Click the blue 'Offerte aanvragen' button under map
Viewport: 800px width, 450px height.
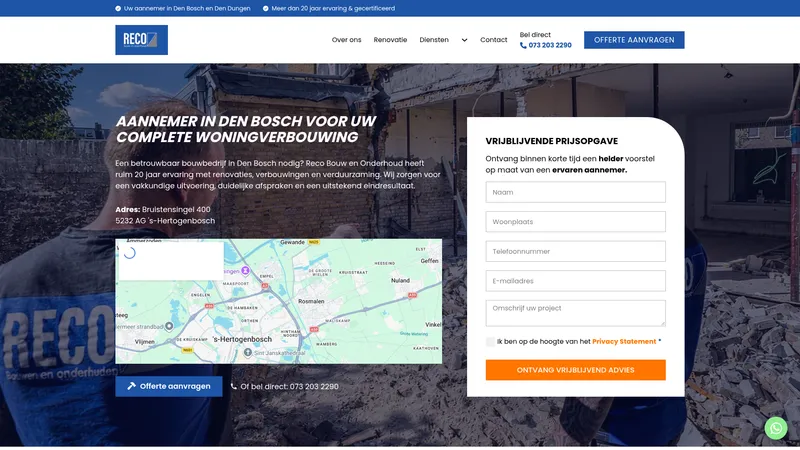click(169, 386)
